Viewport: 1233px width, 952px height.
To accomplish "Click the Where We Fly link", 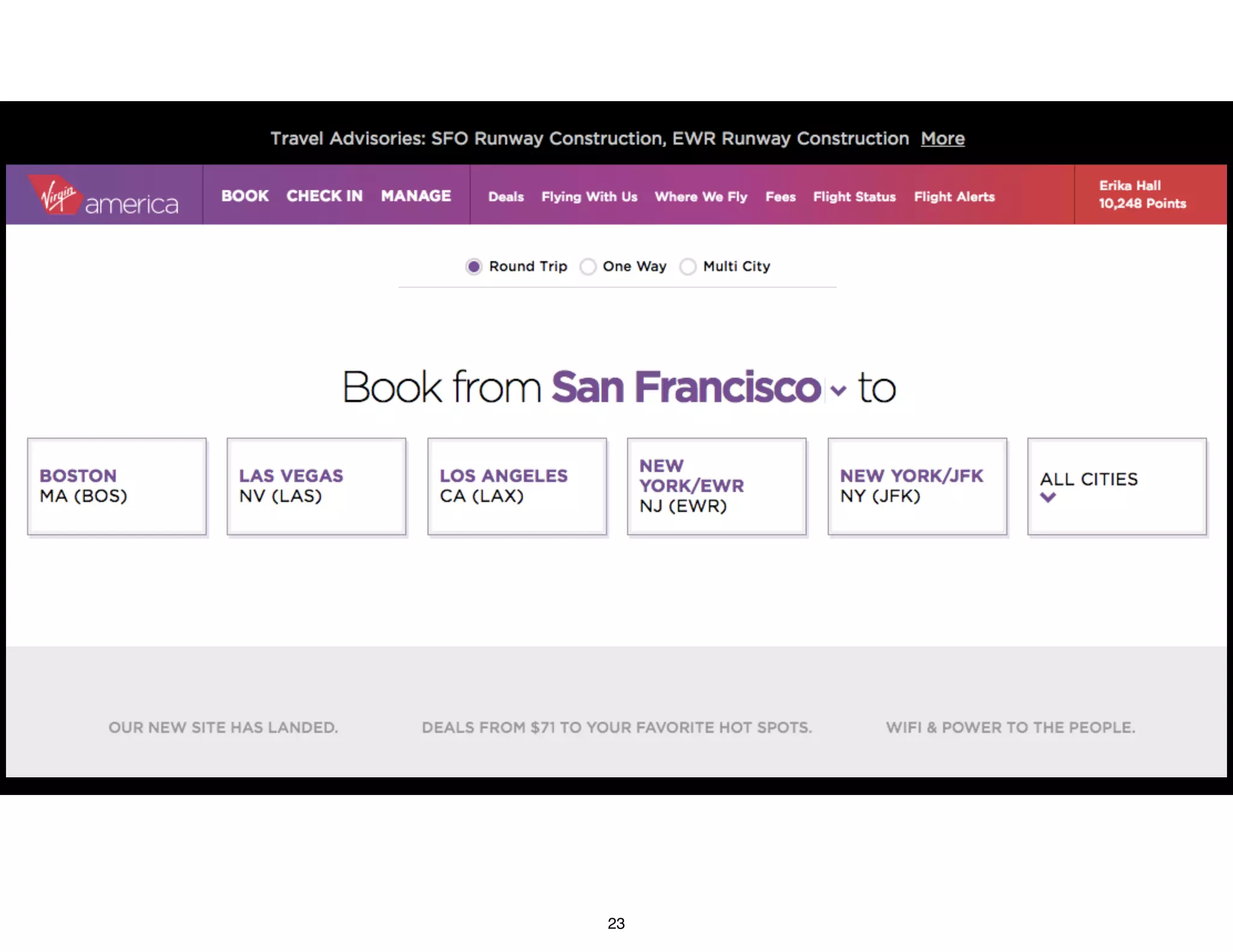I will 701,197.
